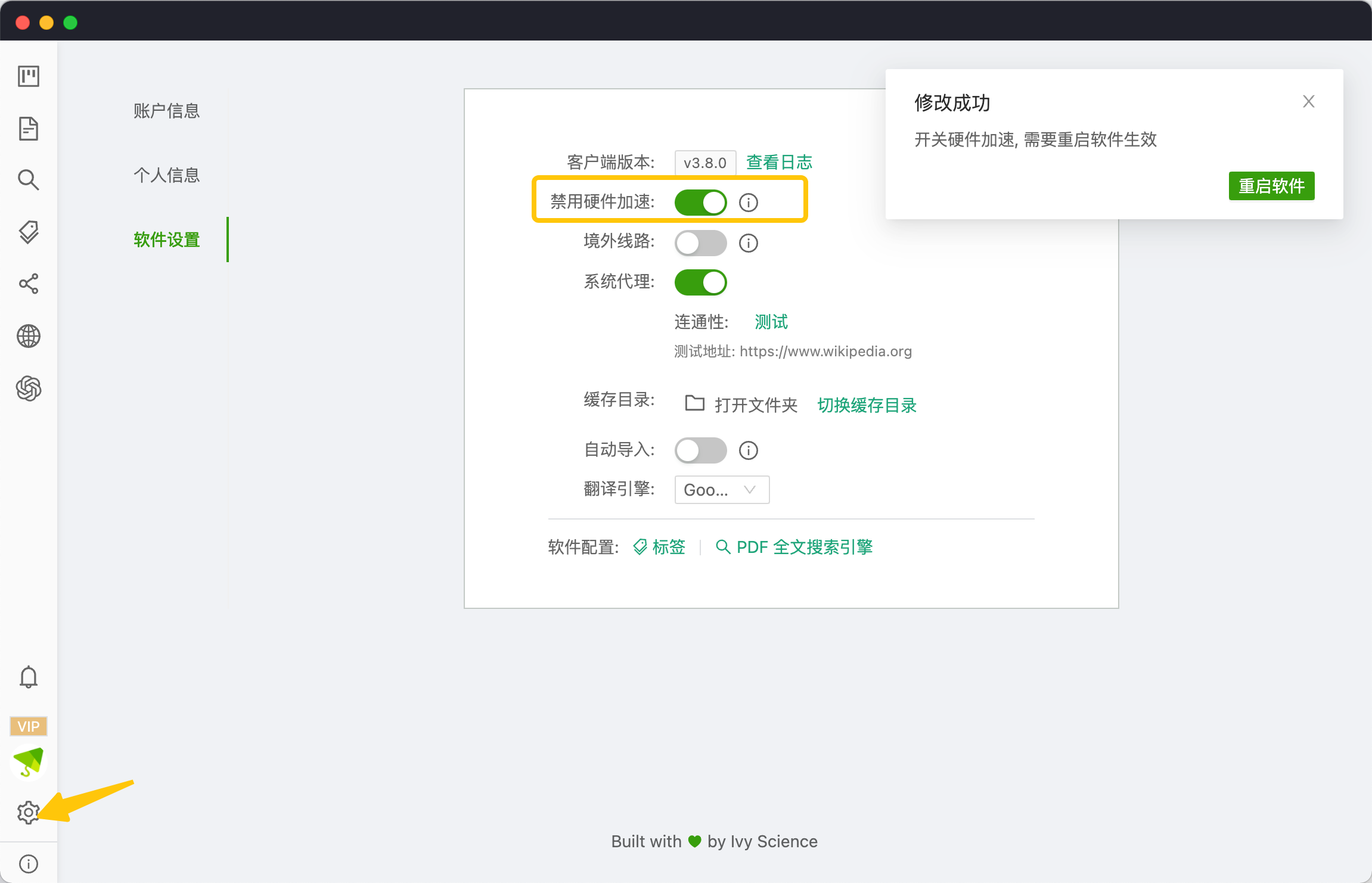
Task: Select 账户信息 in settings menu
Action: point(167,111)
